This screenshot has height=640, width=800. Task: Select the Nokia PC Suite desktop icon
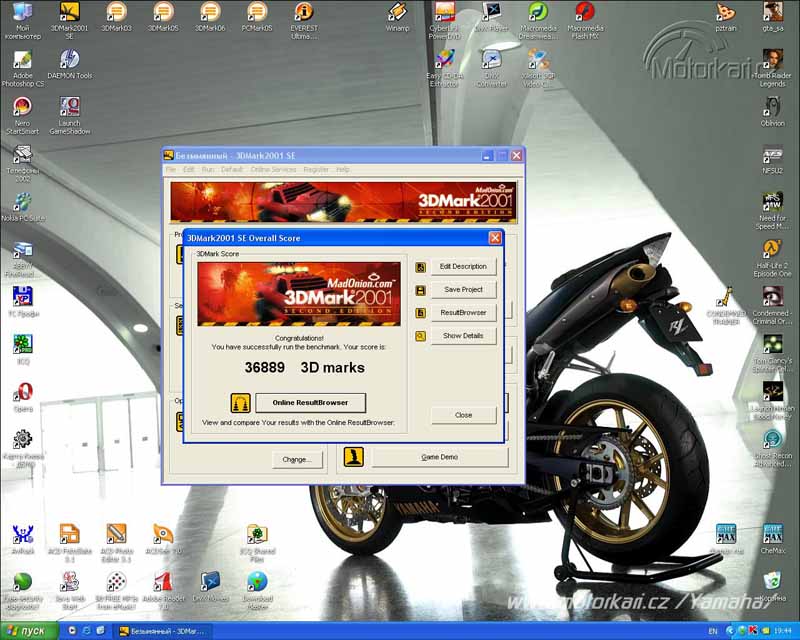(22, 207)
